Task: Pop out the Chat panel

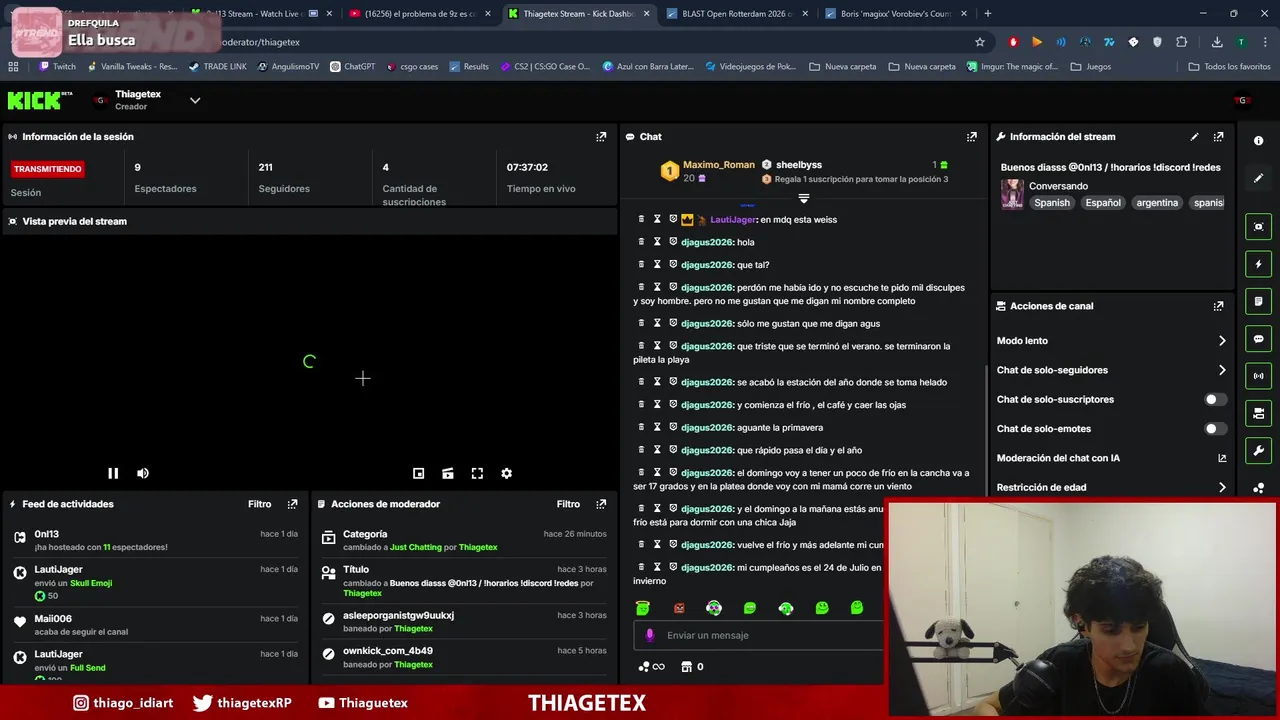Action: coord(971,137)
